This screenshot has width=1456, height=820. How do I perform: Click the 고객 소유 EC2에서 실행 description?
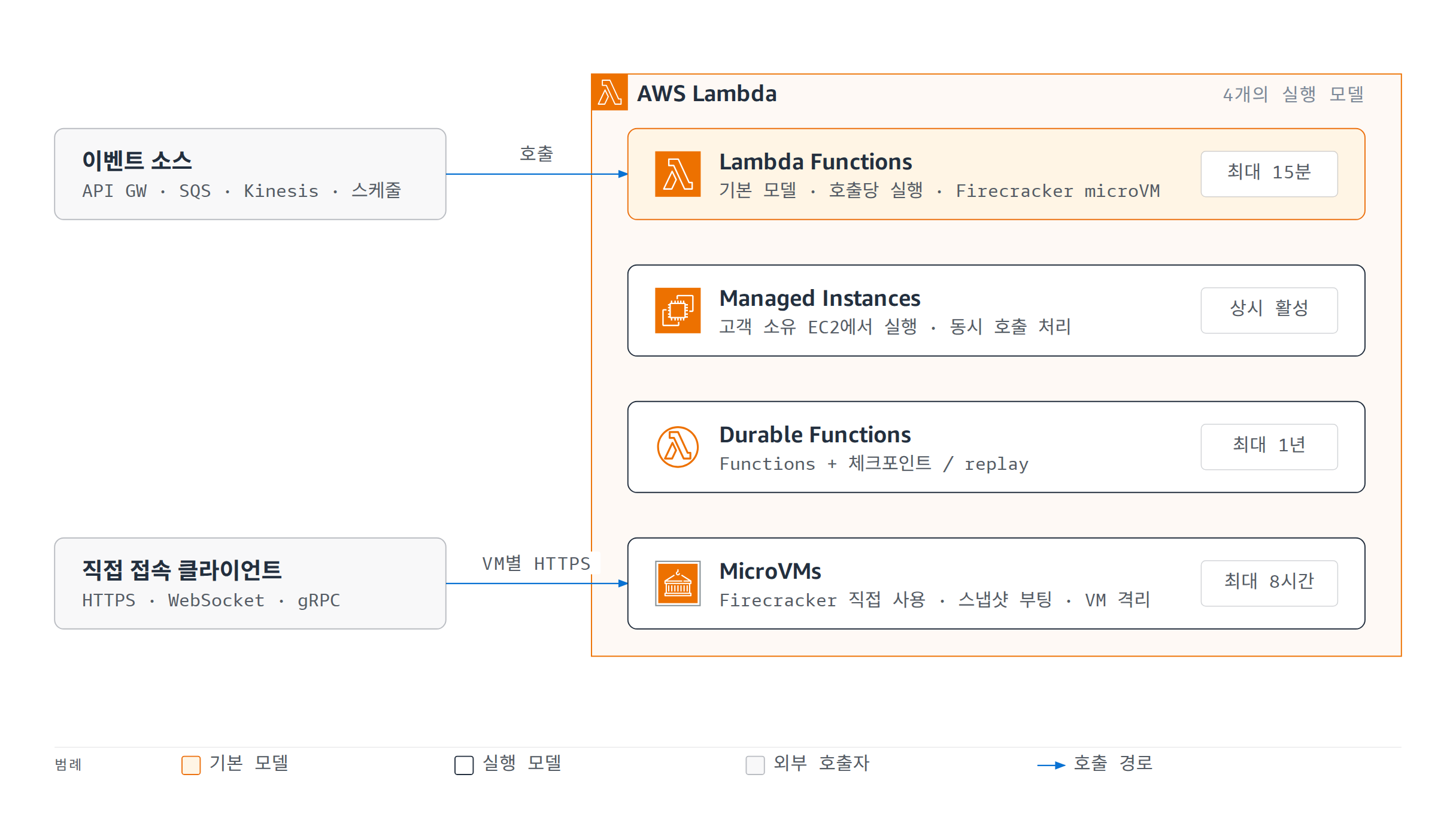tap(895, 327)
